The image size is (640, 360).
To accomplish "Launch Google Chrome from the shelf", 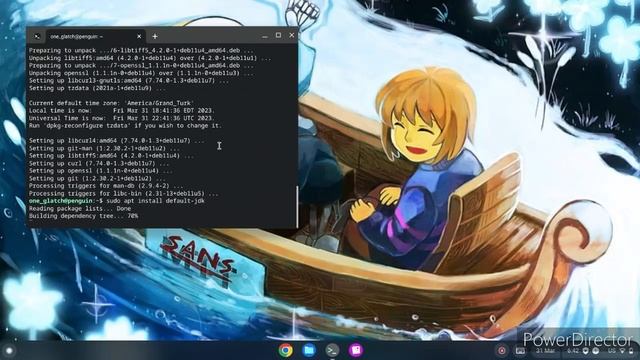I will pos(285,350).
